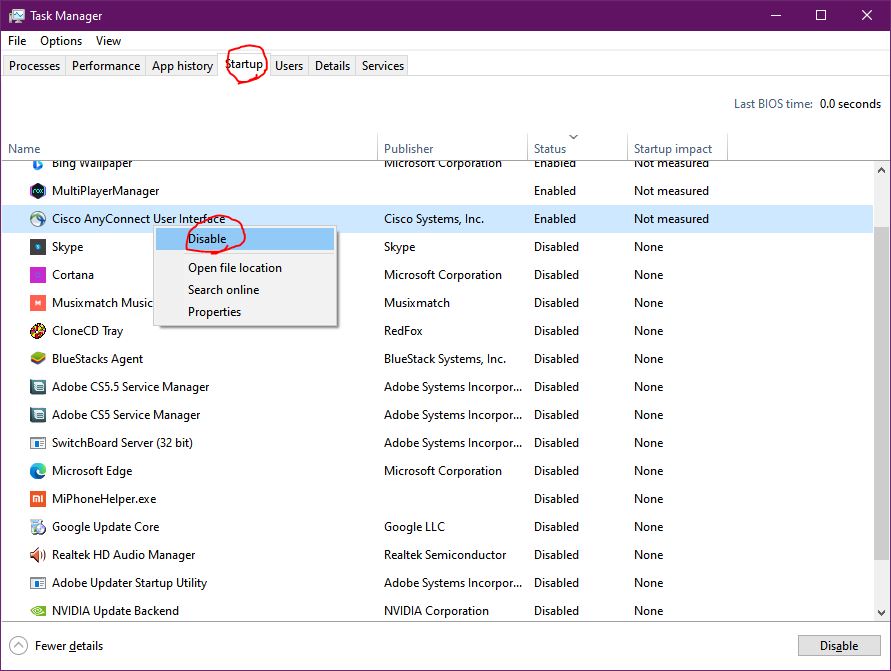
Task: Click the Google LLC publisher cell
Action: coord(414,527)
